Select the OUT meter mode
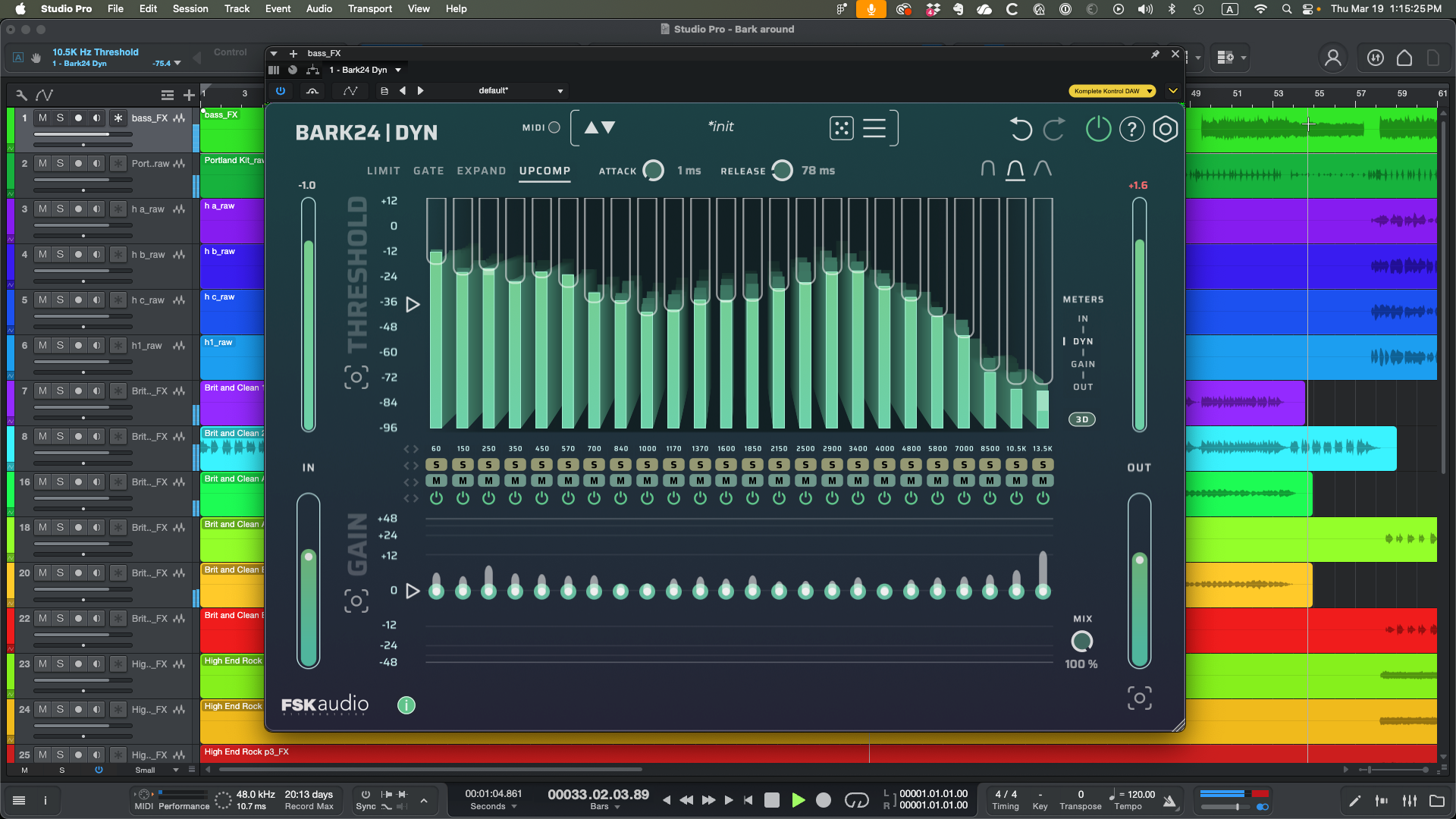The height and width of the screenshot is (819, 1456). 1083,387
